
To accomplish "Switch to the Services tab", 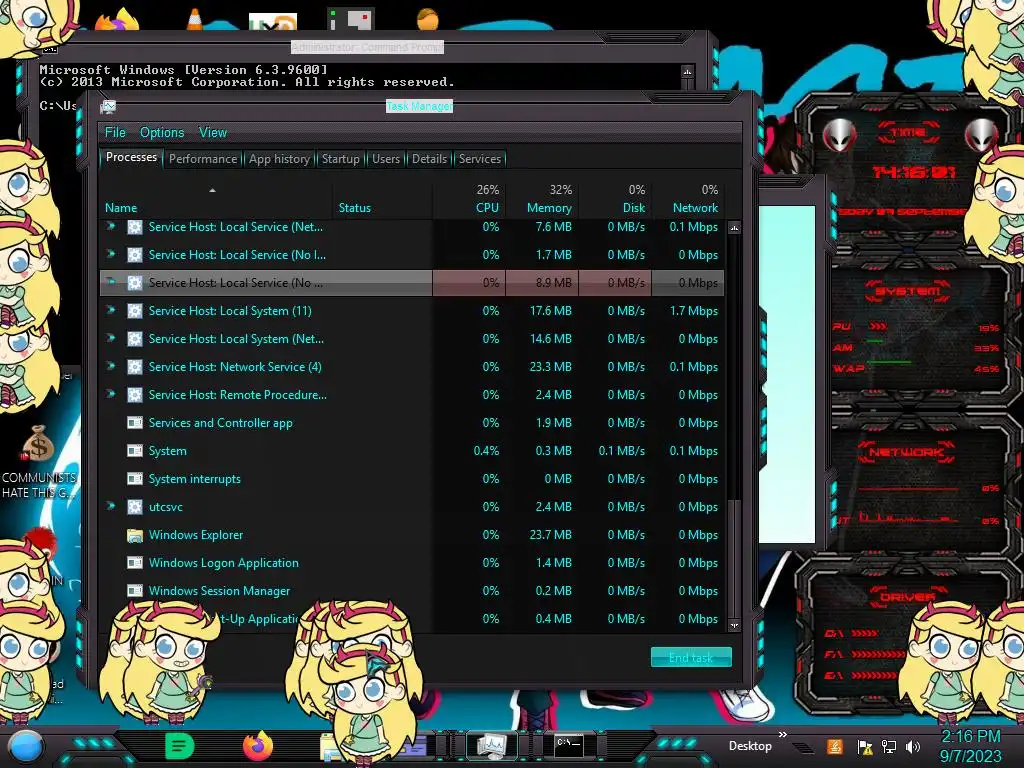I will [479, 159].
